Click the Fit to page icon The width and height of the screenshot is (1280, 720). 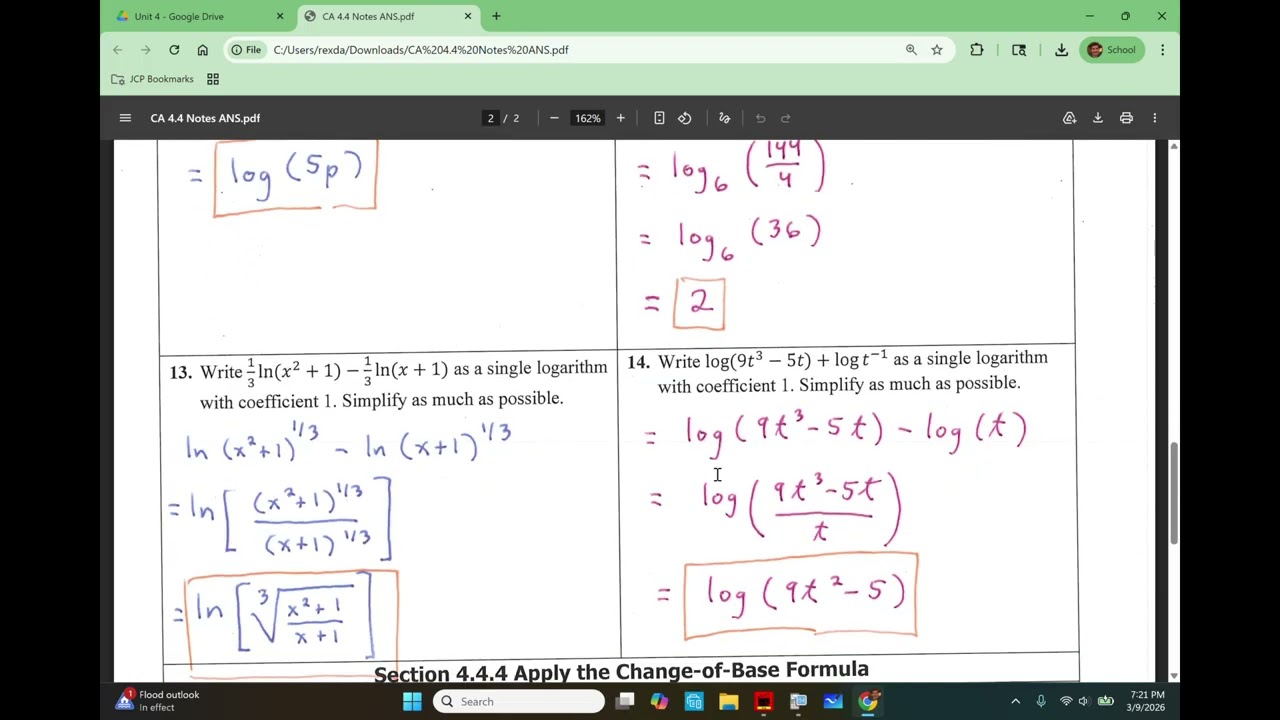(659, 118)
